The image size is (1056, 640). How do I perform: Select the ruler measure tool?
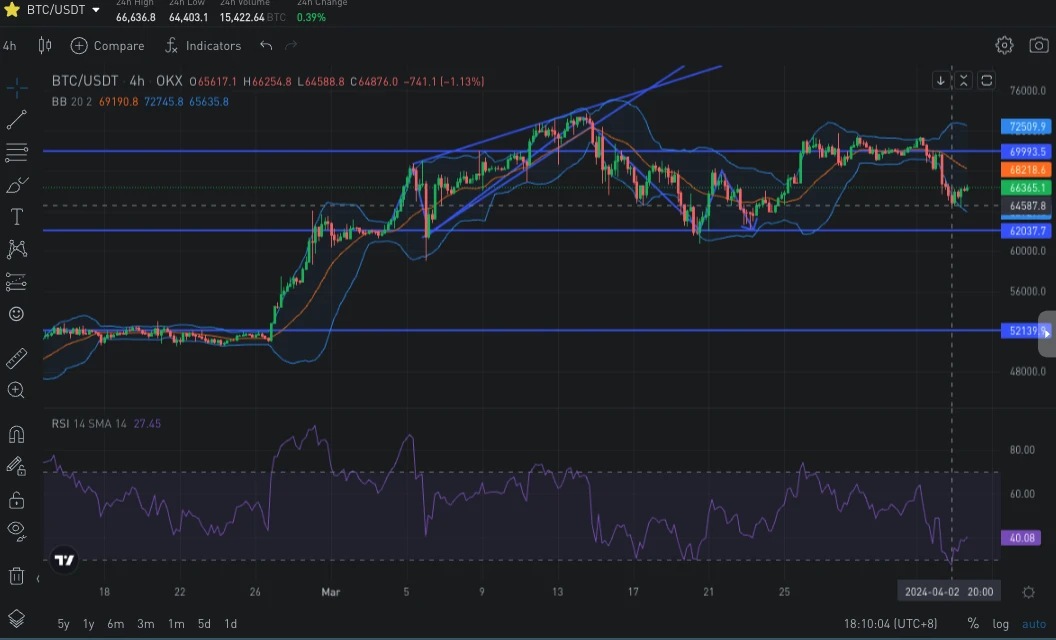pyautogui.click(x=16, y=358)
